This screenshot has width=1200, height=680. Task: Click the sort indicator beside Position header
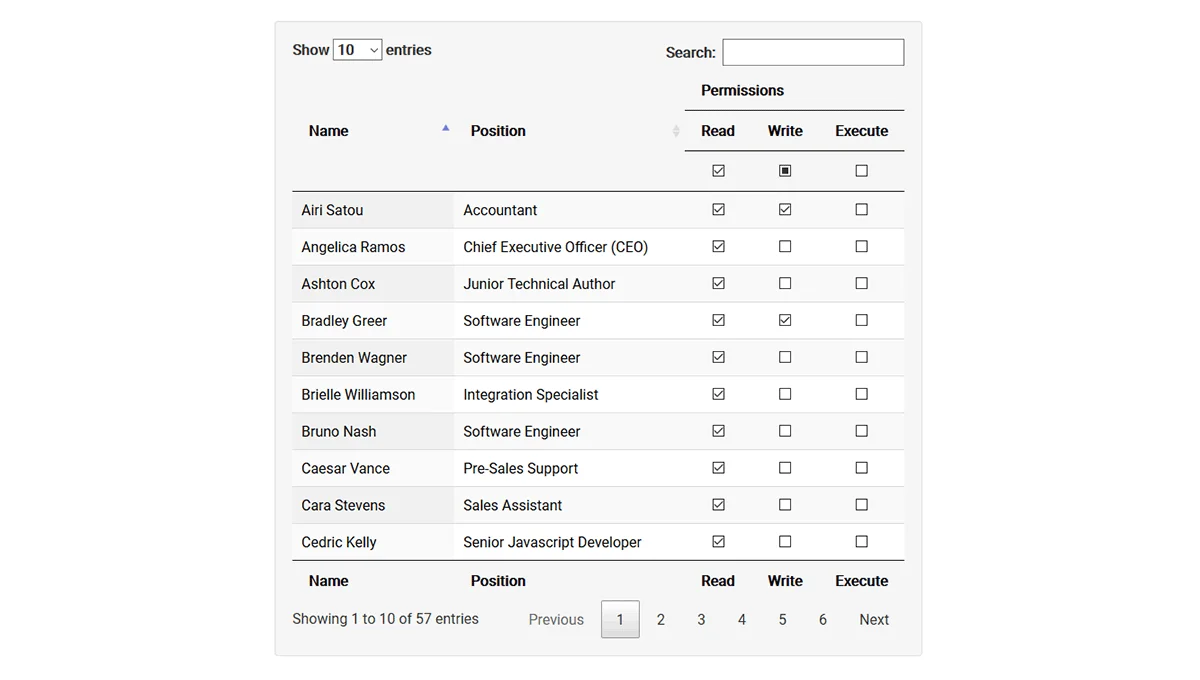677,131
